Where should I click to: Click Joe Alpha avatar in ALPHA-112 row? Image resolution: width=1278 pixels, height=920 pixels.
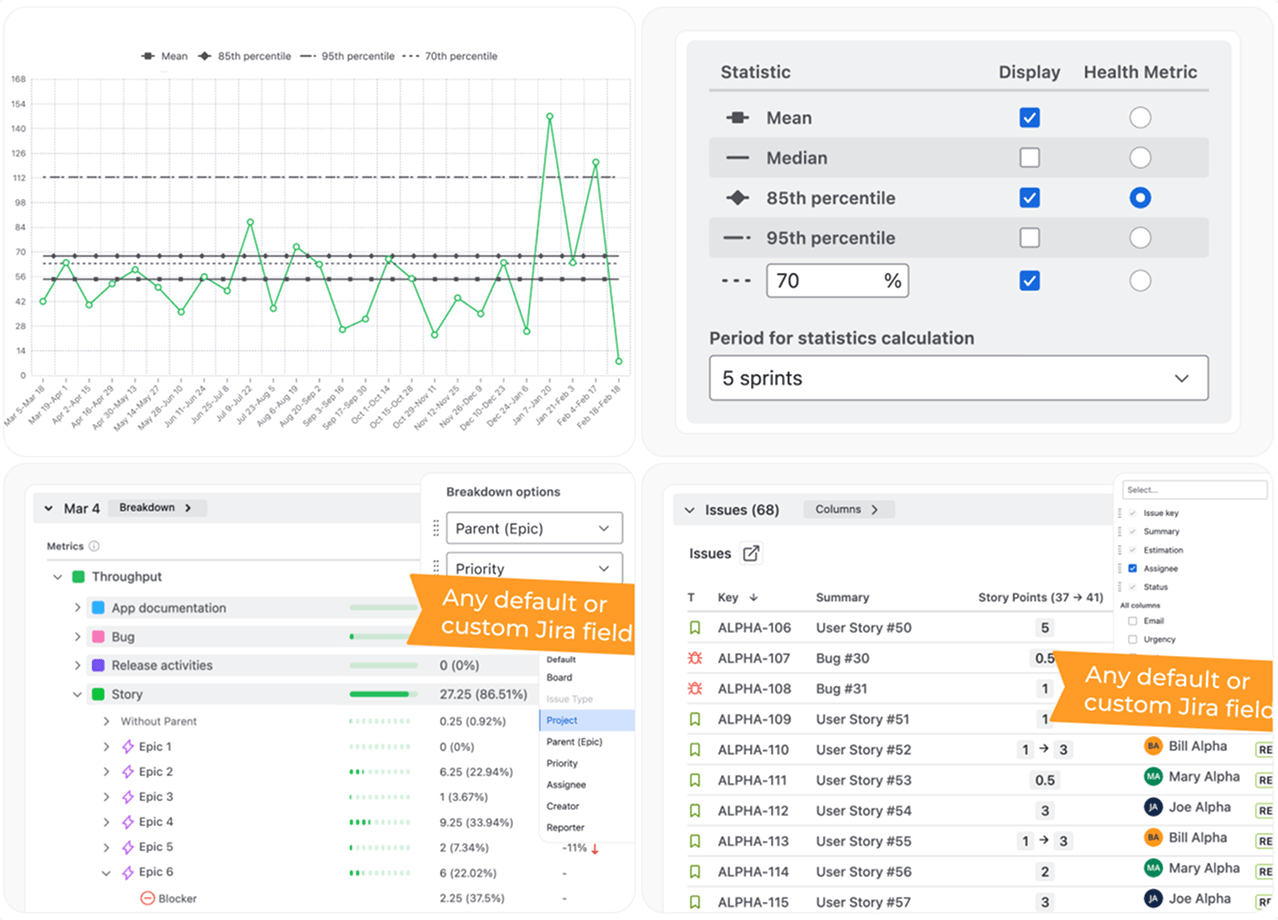[1153, 807]
